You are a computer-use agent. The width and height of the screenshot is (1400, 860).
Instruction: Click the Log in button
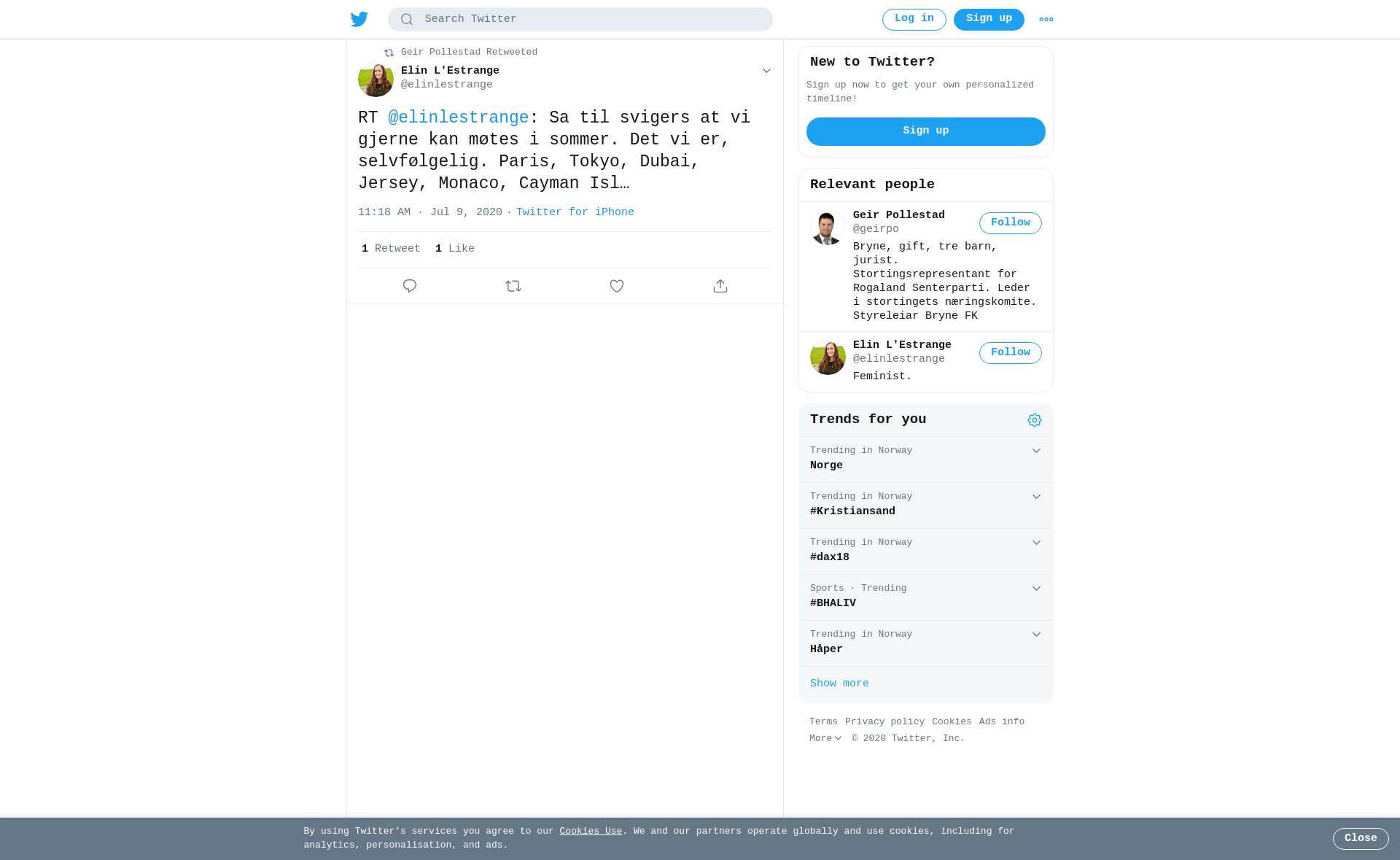click(x=914, y=20)
